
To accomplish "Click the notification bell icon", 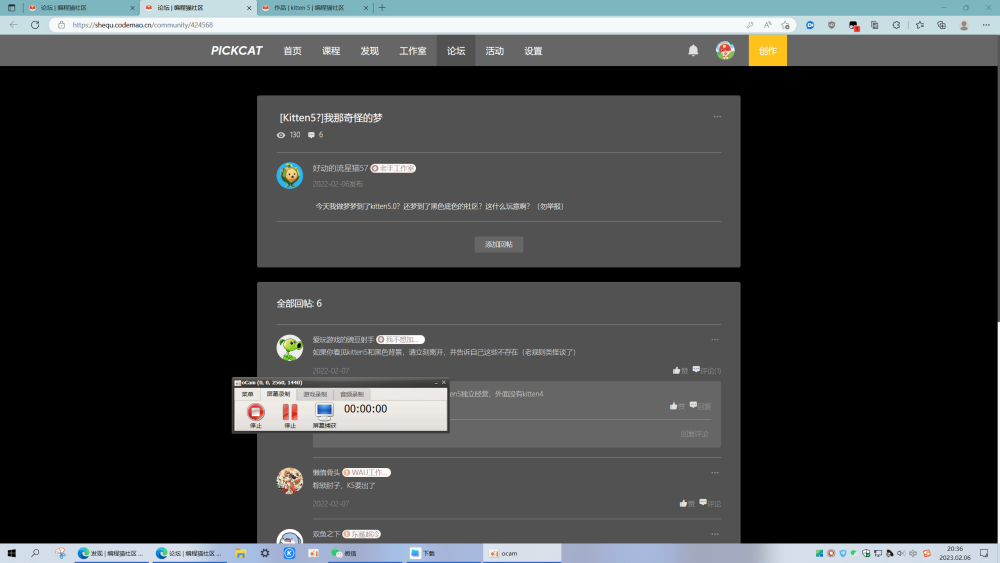I will 693,50.
